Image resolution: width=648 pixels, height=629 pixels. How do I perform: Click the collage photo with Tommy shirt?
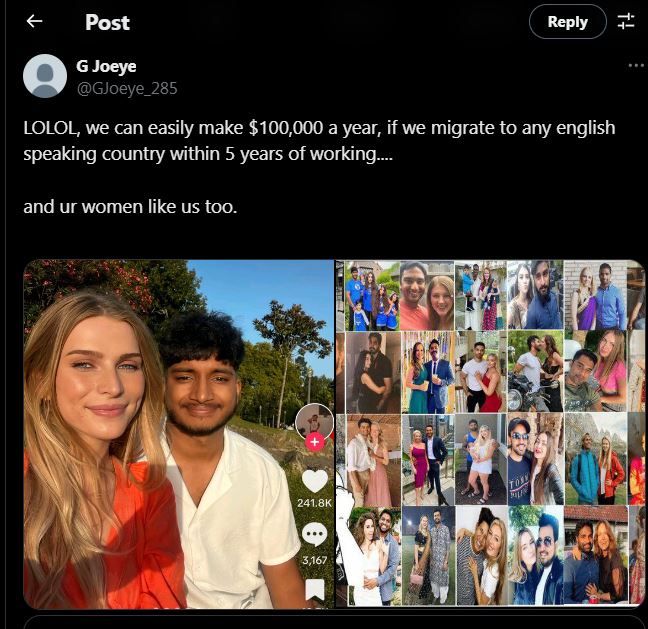click(x=536, y=460)
